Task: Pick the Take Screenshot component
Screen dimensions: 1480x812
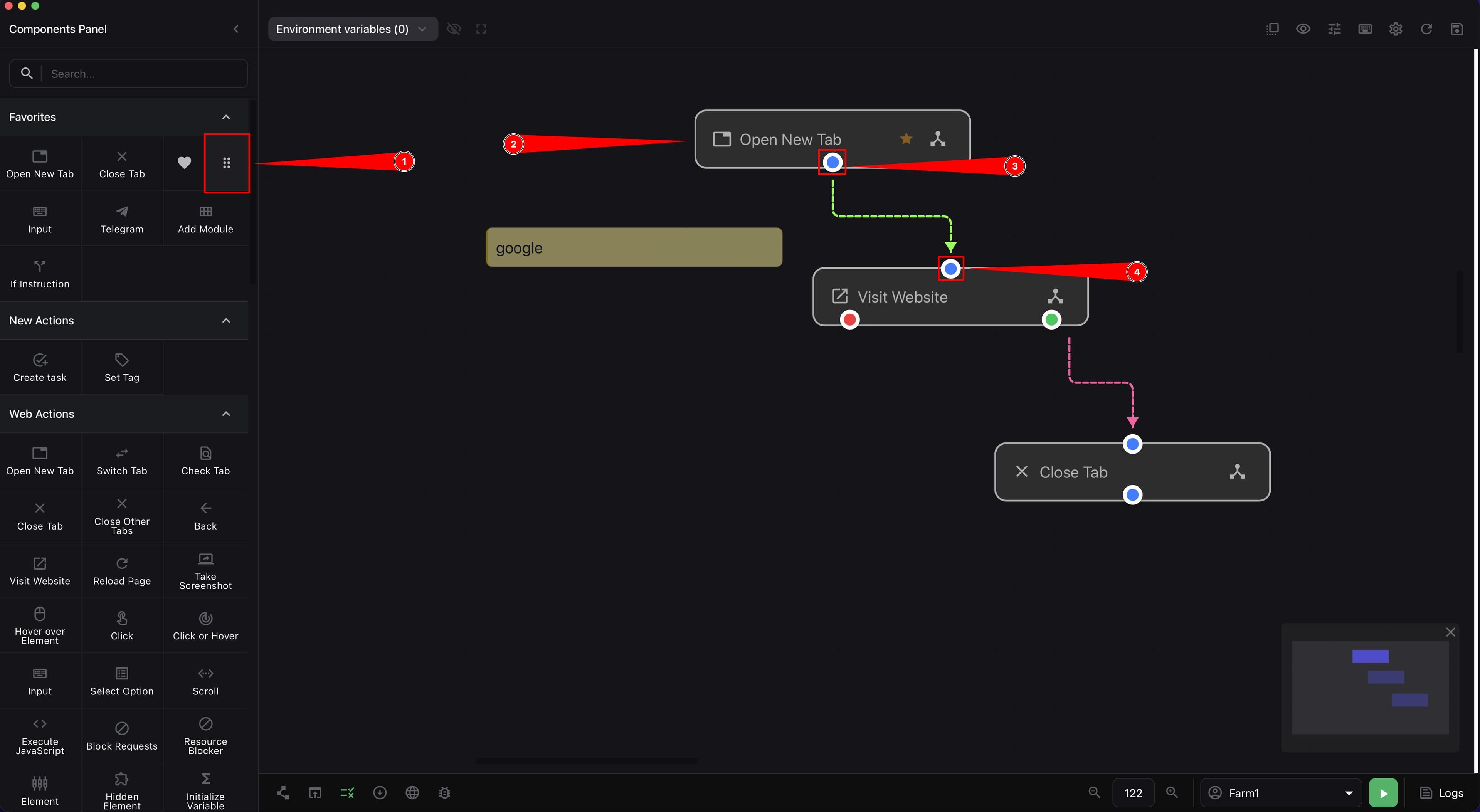Action: point(205,571)
